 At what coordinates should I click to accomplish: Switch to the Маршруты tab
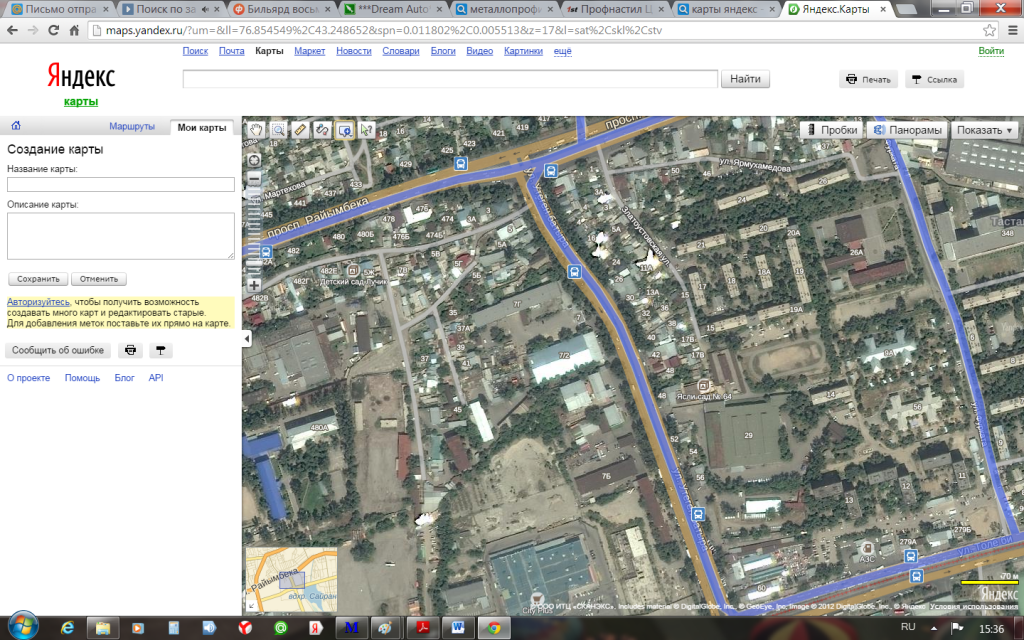coord(132,127)
